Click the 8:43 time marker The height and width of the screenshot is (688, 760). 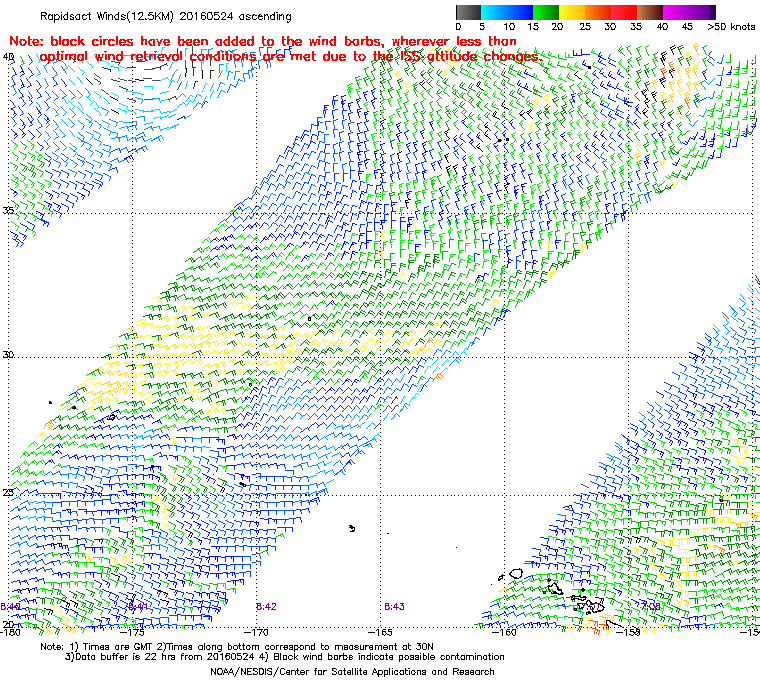[394, 607]
